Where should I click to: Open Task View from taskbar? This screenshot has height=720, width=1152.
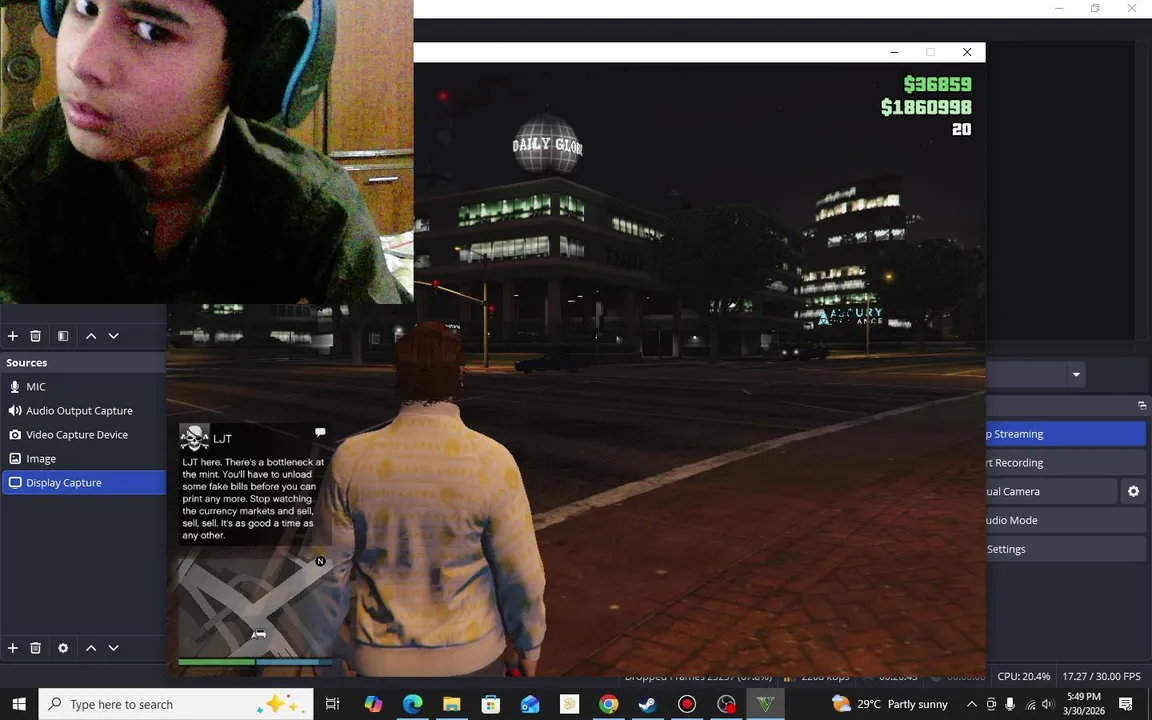(333, 705)
